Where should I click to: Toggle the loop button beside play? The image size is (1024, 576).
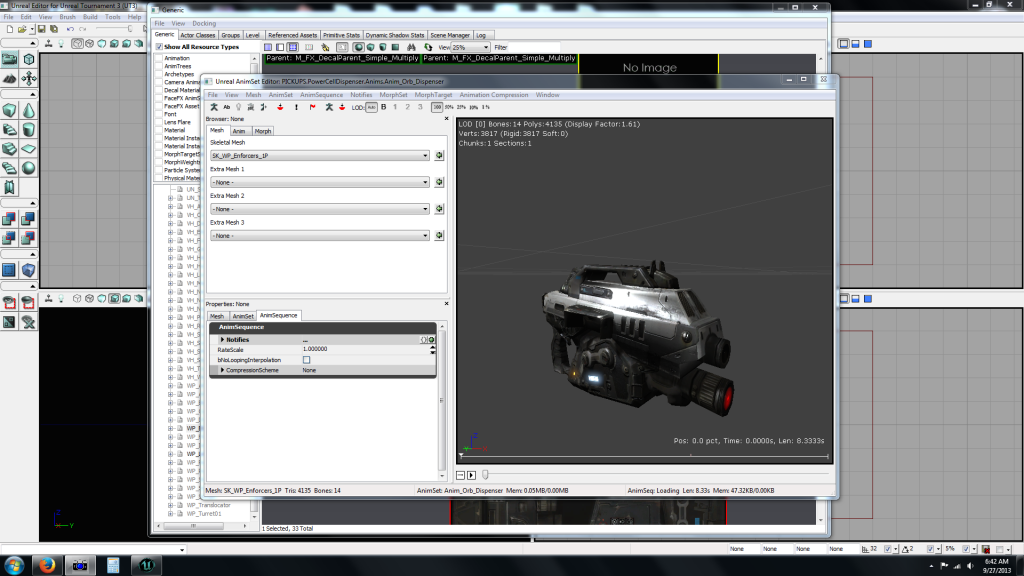click(460, 475)
